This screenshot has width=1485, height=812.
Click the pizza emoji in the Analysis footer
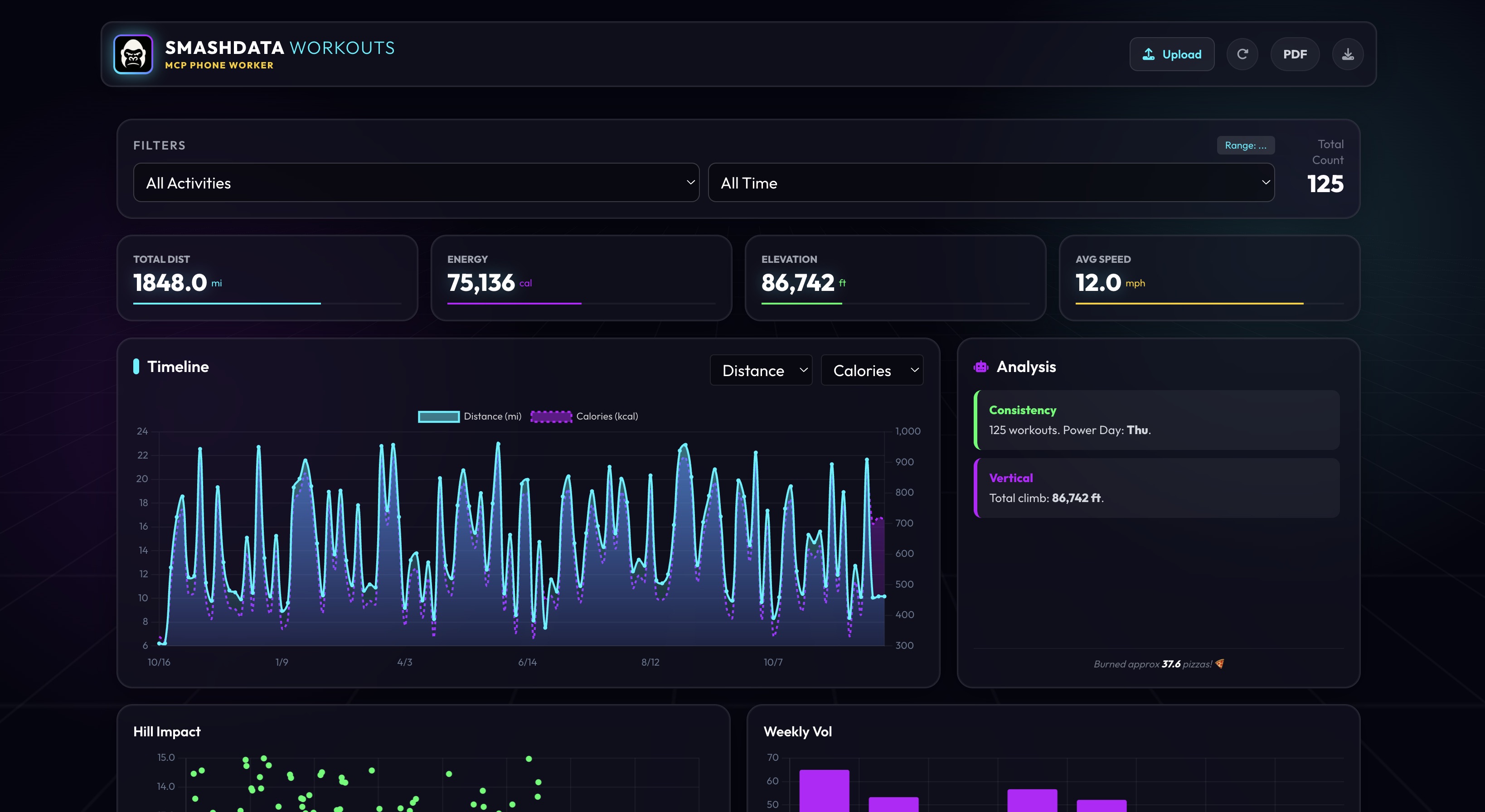coord(1218,664)
